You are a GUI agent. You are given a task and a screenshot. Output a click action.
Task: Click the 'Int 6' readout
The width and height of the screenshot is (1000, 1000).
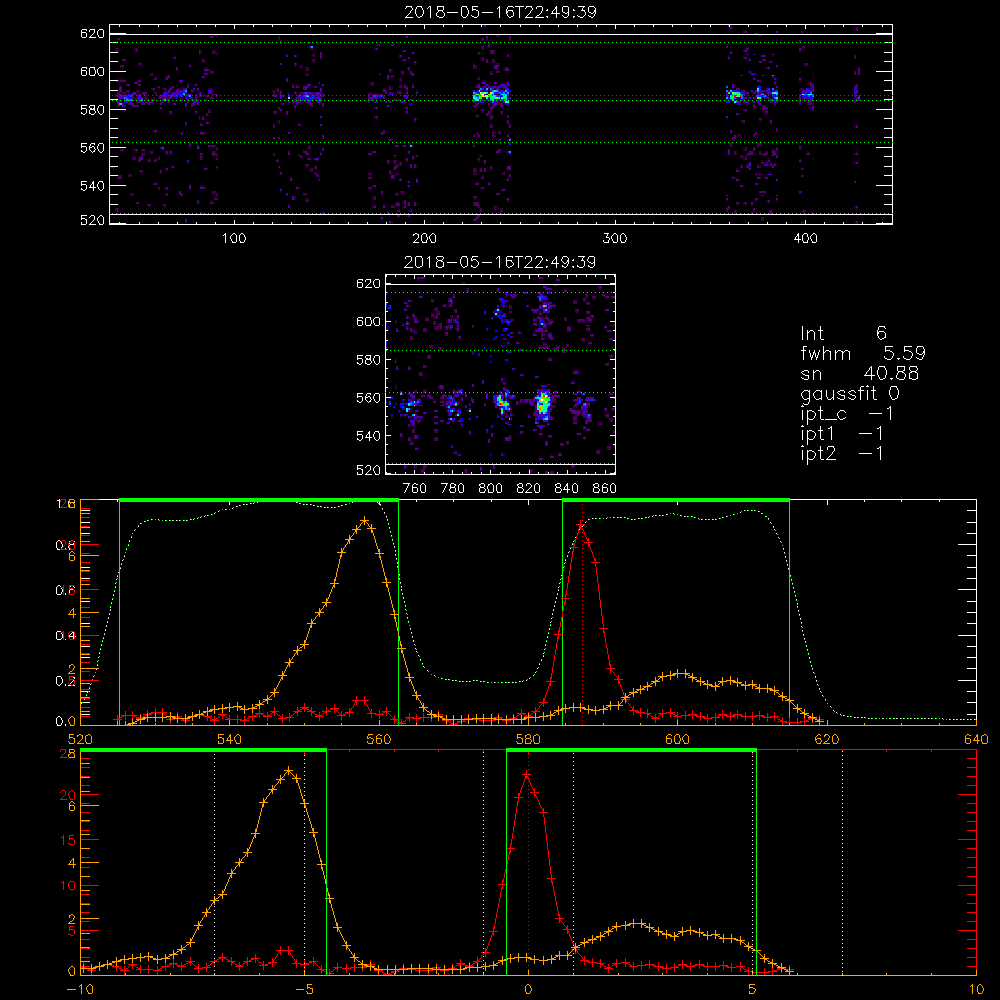843,333
